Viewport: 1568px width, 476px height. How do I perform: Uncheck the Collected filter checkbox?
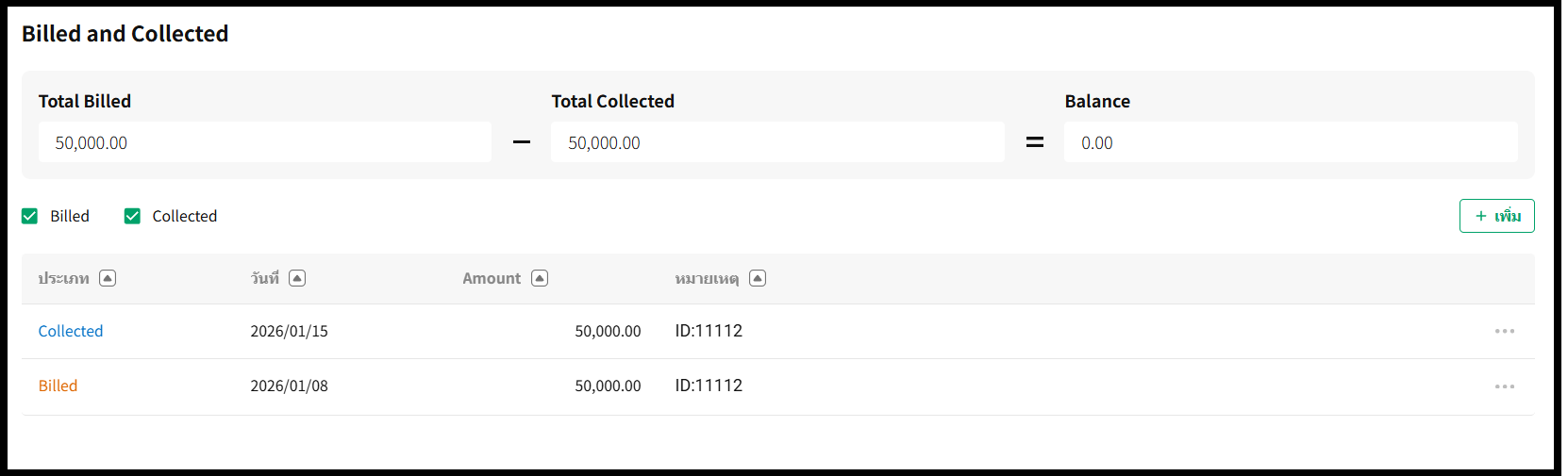pos(133,216)
